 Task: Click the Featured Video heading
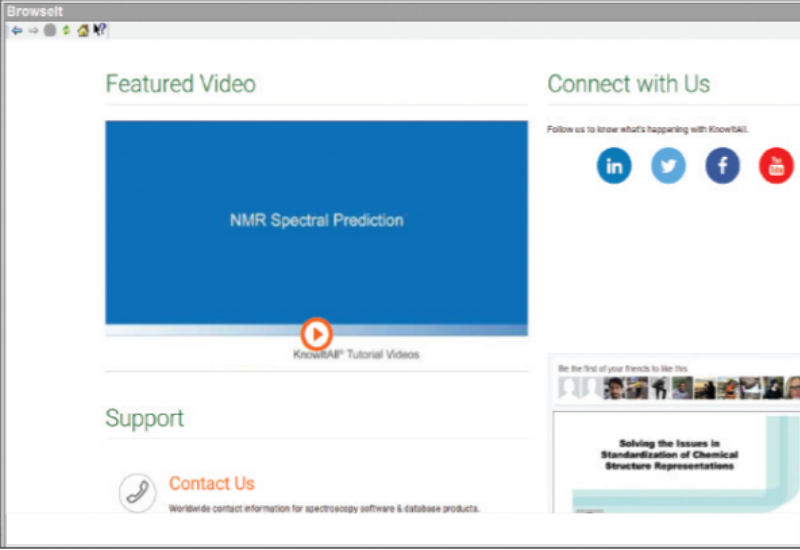coord(180,84)
